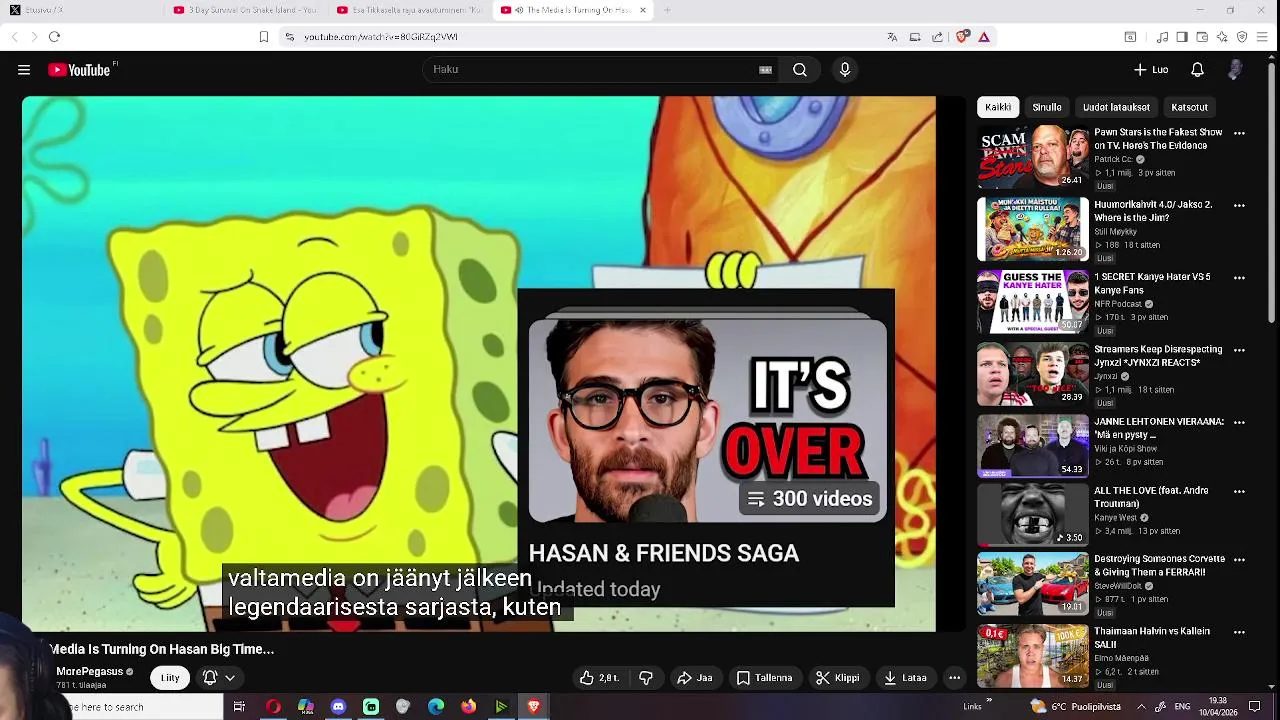1280x720 pixels.
Task: Open the HASAN & FRIENDS SAGA playlist card
Action: click(x=706, y=448)
